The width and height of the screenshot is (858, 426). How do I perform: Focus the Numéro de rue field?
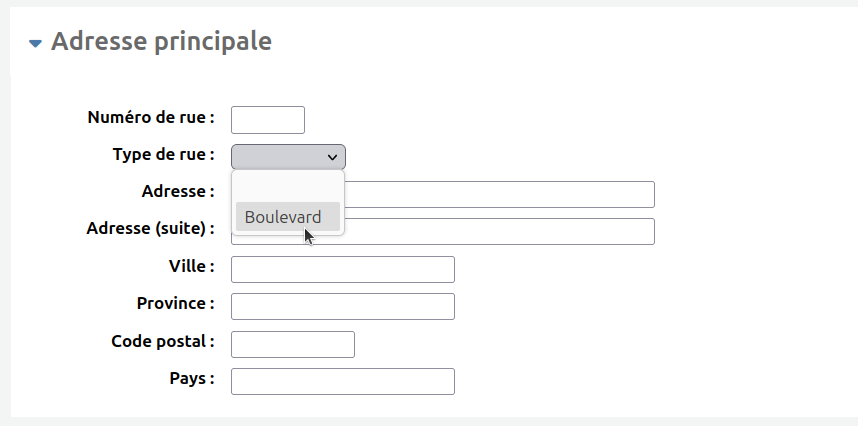coord(268,120)
